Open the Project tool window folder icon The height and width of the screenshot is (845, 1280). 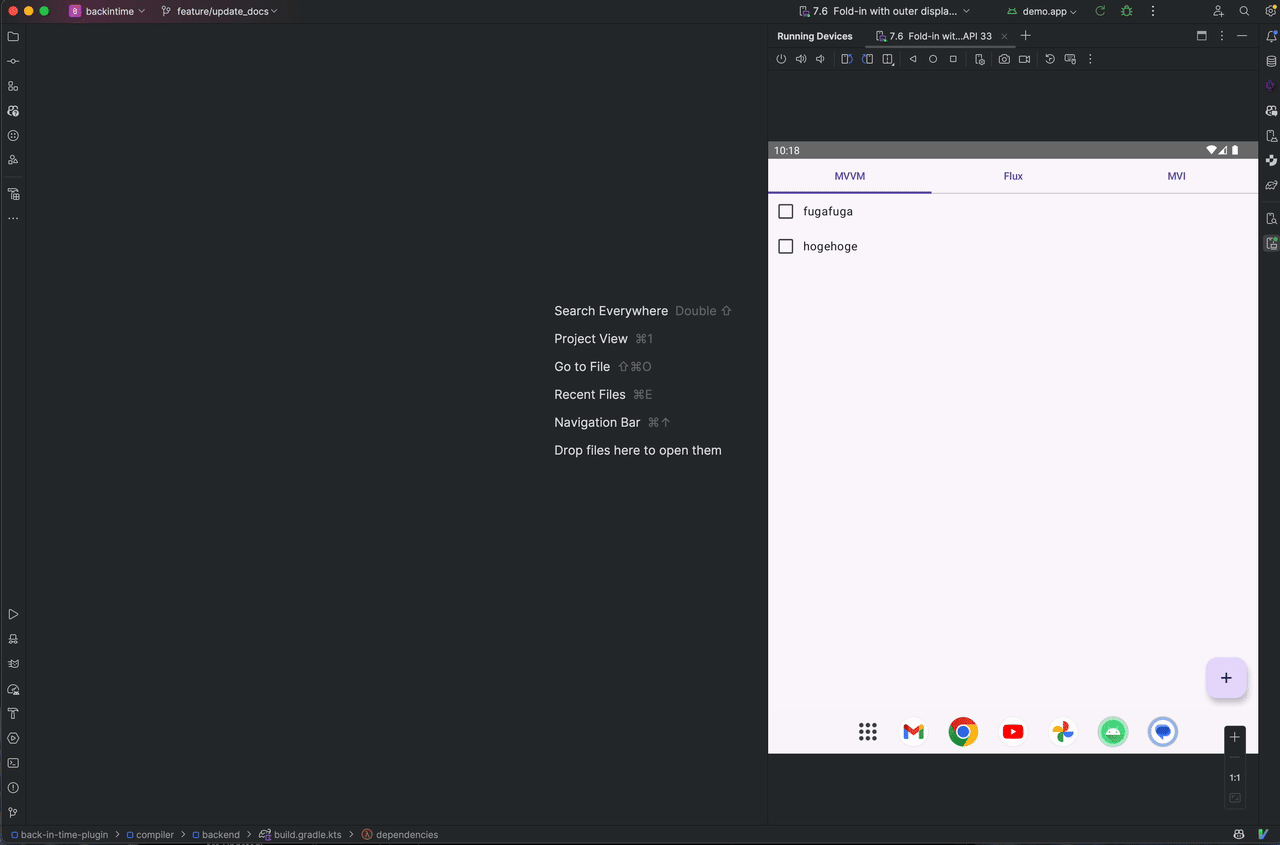[x=13, y=37]
